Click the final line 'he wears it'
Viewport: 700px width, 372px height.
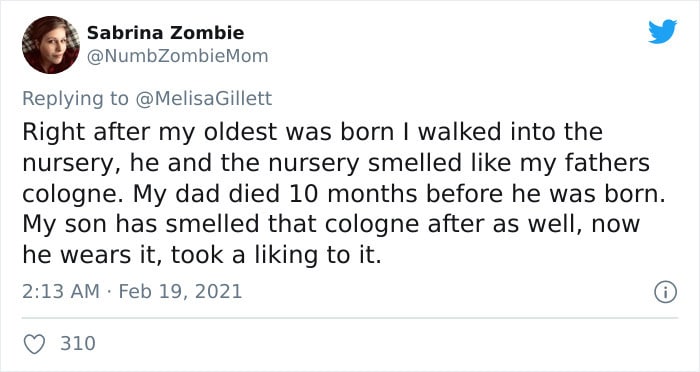202,255
